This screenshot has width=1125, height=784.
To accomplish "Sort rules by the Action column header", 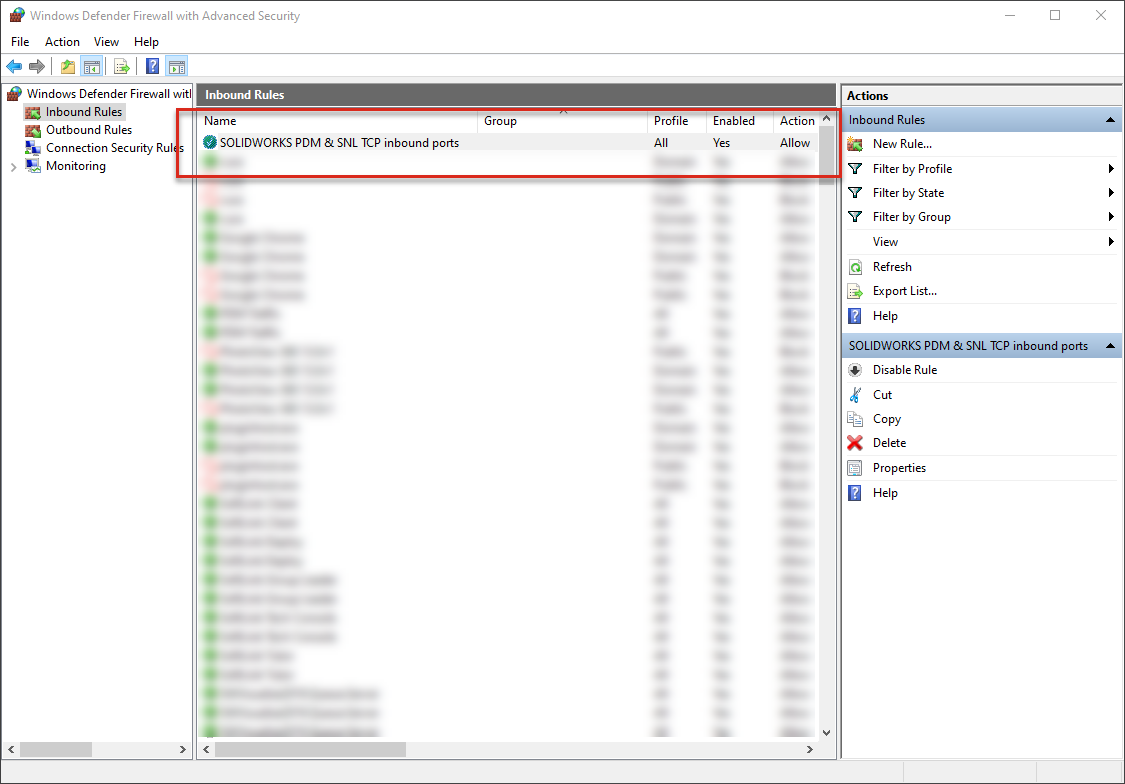I will click(x=796, y=121).
